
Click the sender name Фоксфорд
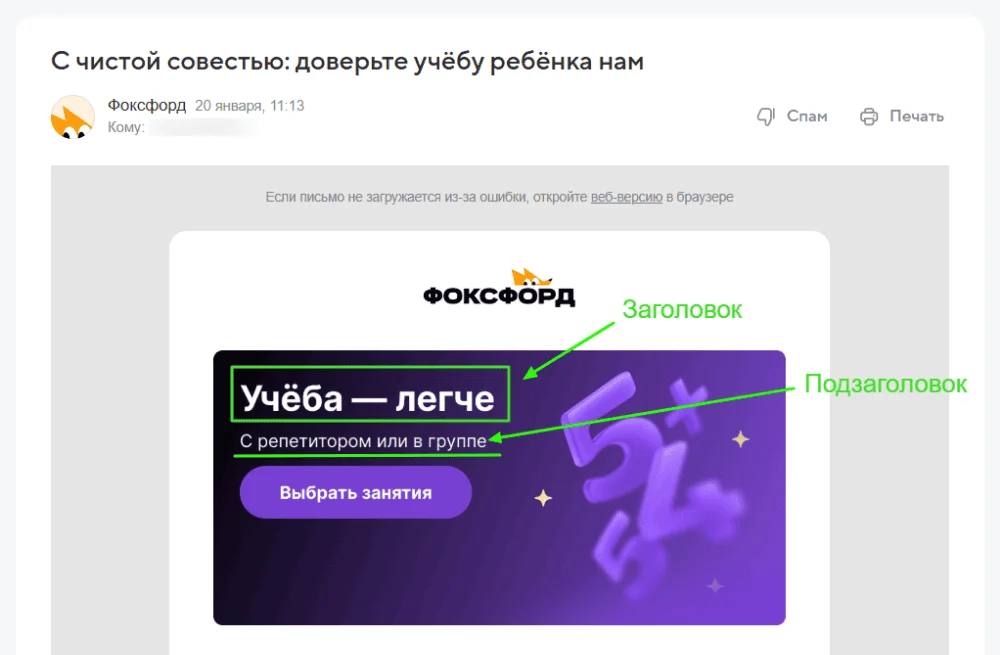coord(147,105)
